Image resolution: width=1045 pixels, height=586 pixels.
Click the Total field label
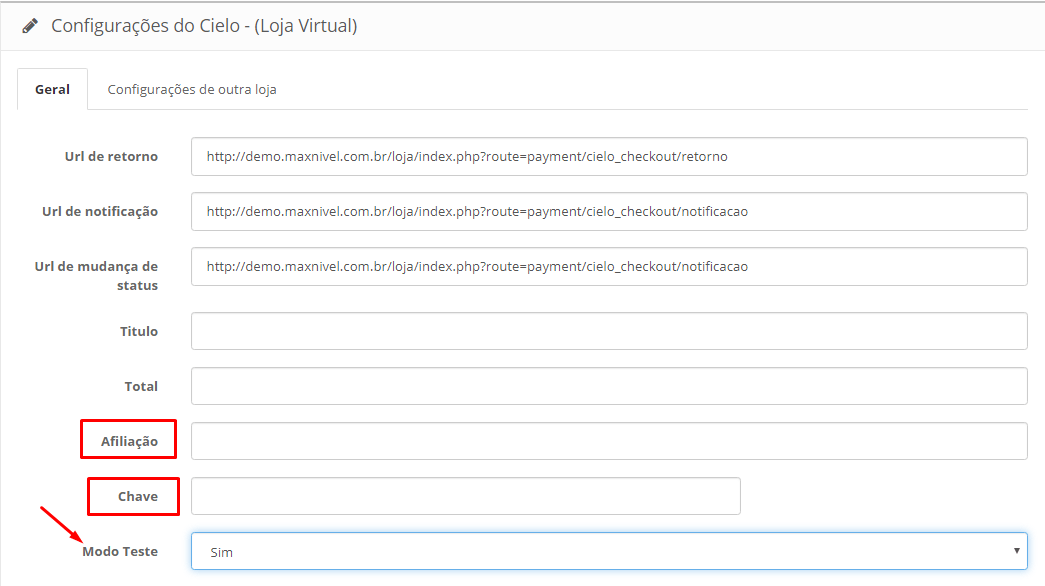141,386
